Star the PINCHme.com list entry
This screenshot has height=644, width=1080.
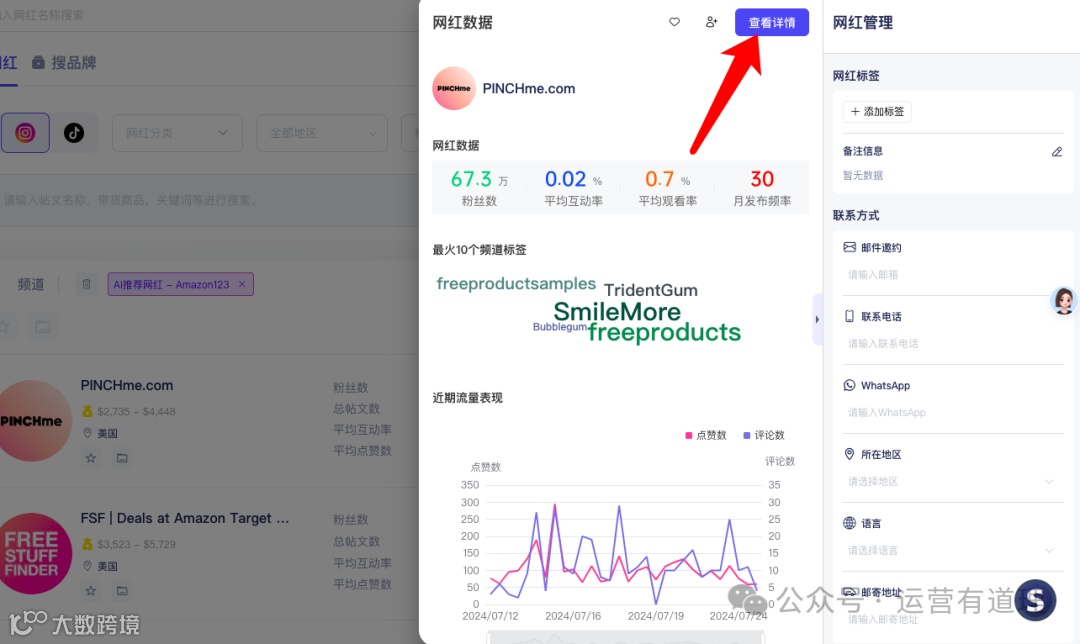(x=91, y=458)
